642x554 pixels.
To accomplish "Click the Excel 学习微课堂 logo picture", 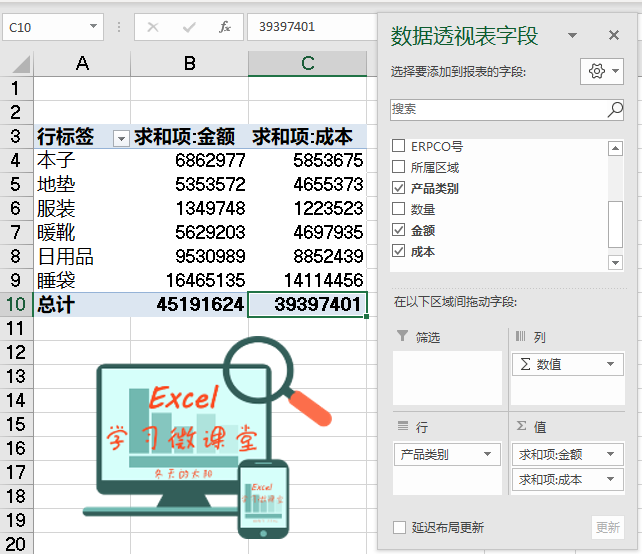I will point(207,438).
